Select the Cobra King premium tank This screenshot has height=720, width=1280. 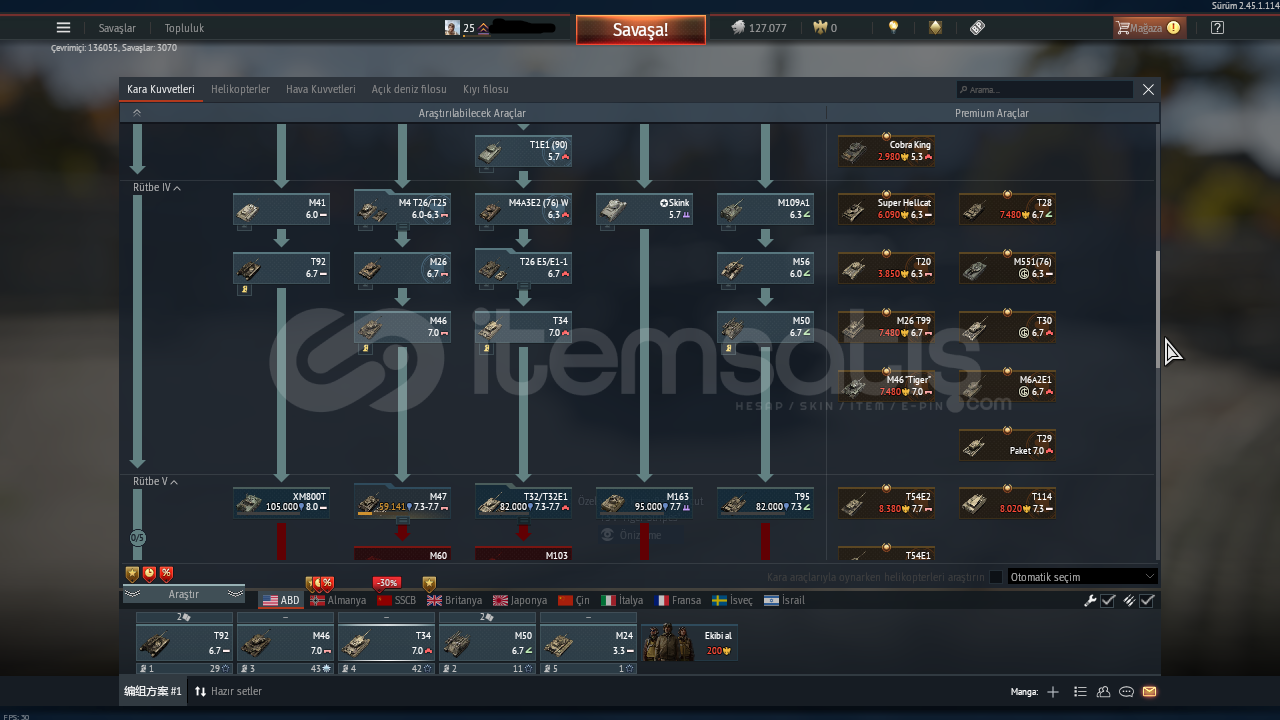[x=886, y=151]
